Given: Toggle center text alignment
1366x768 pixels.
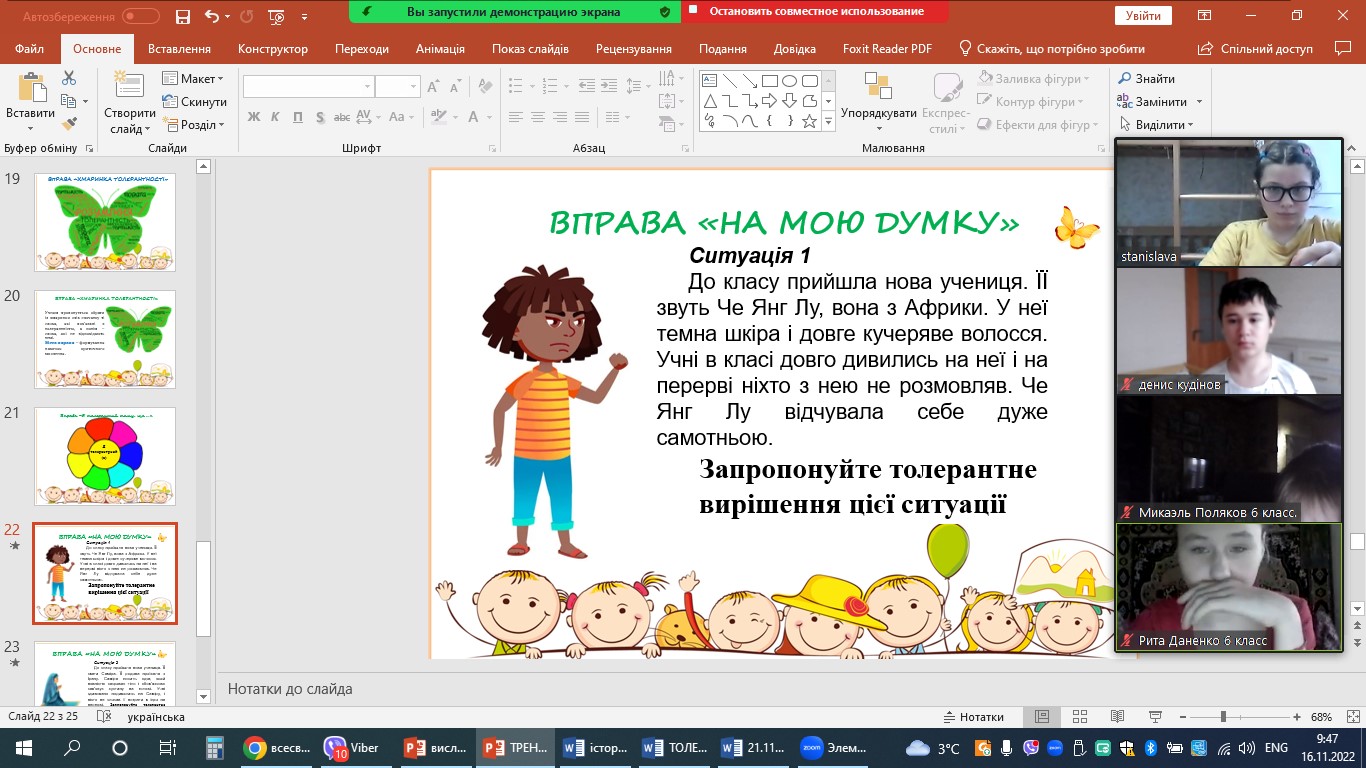Looking at the screenshot, I should [539, 117].
